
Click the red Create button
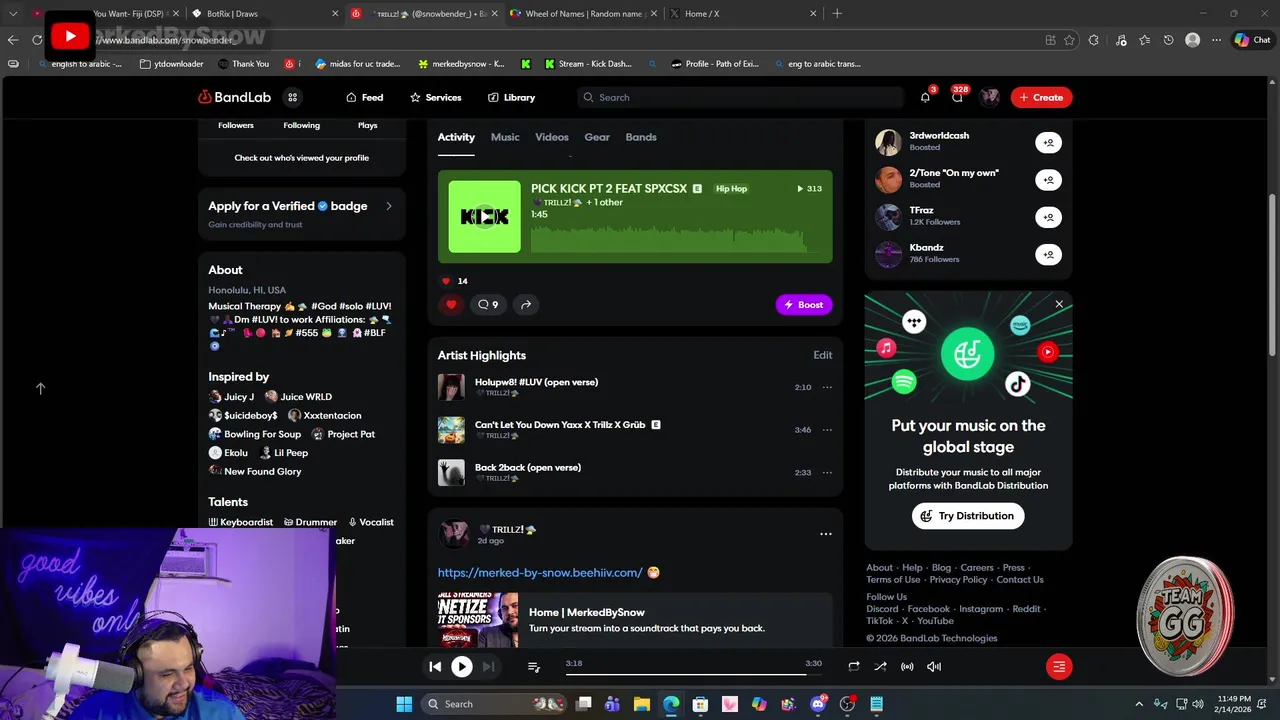pyautogui.click(x=1041, y=97)
